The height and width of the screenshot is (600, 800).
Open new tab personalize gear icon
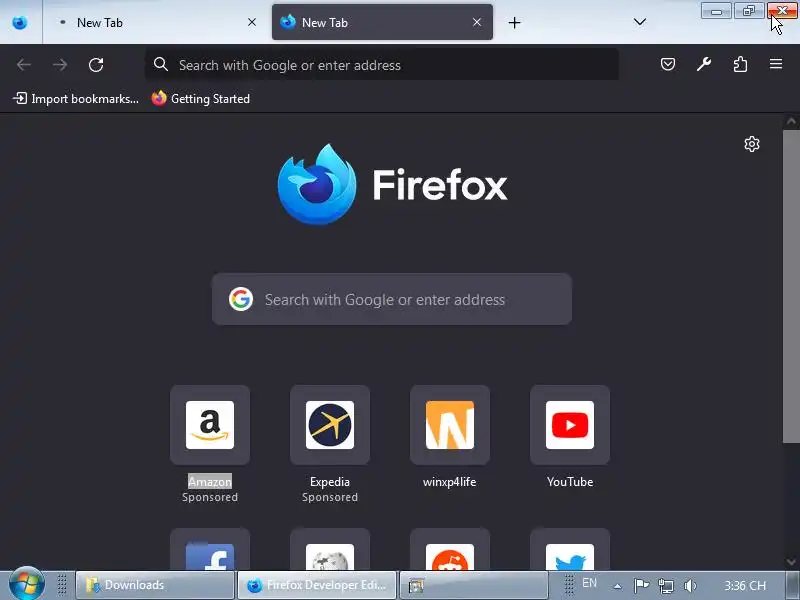coord(752,144)
